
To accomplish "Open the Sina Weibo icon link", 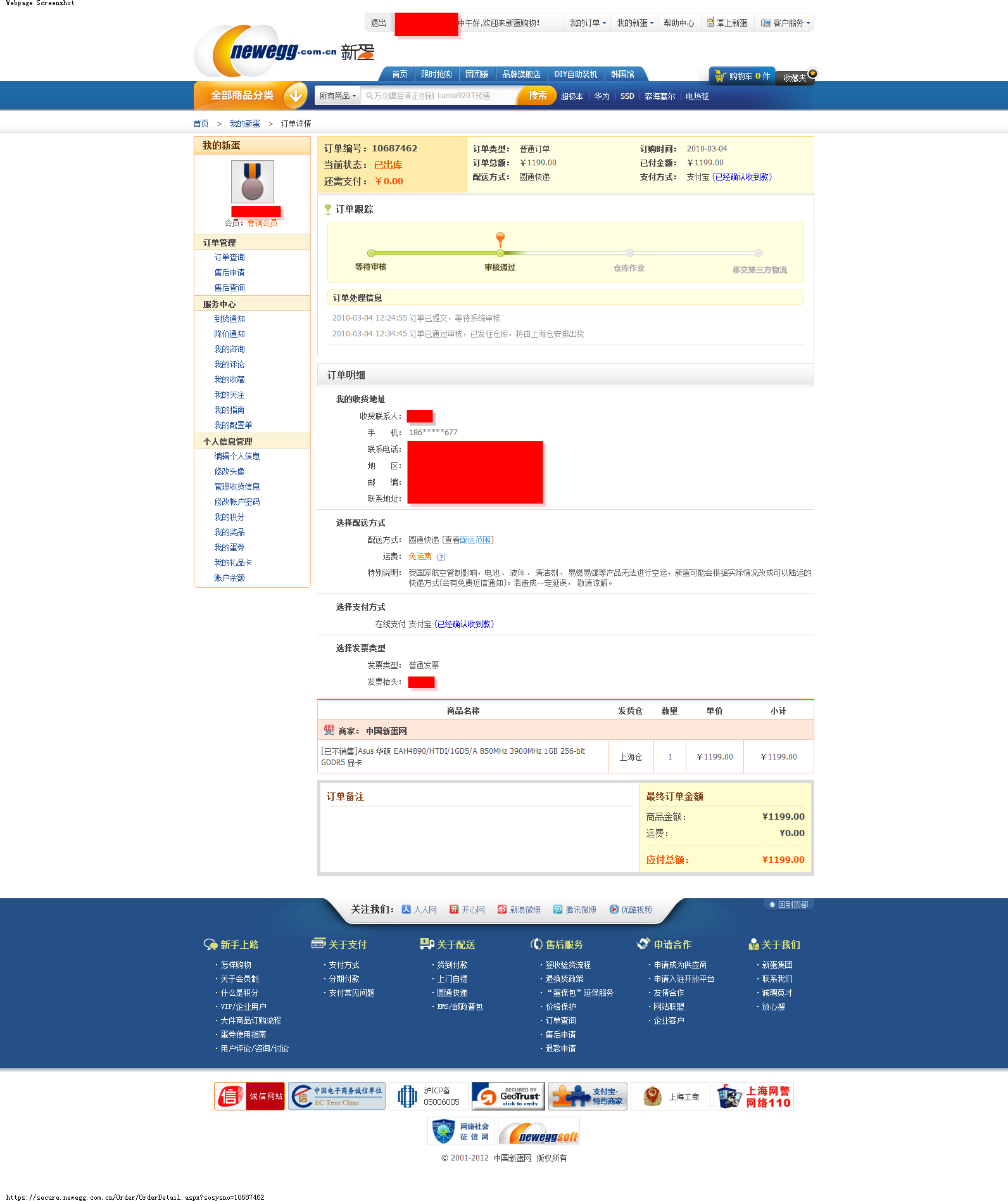I will click(x=502, y=910).
